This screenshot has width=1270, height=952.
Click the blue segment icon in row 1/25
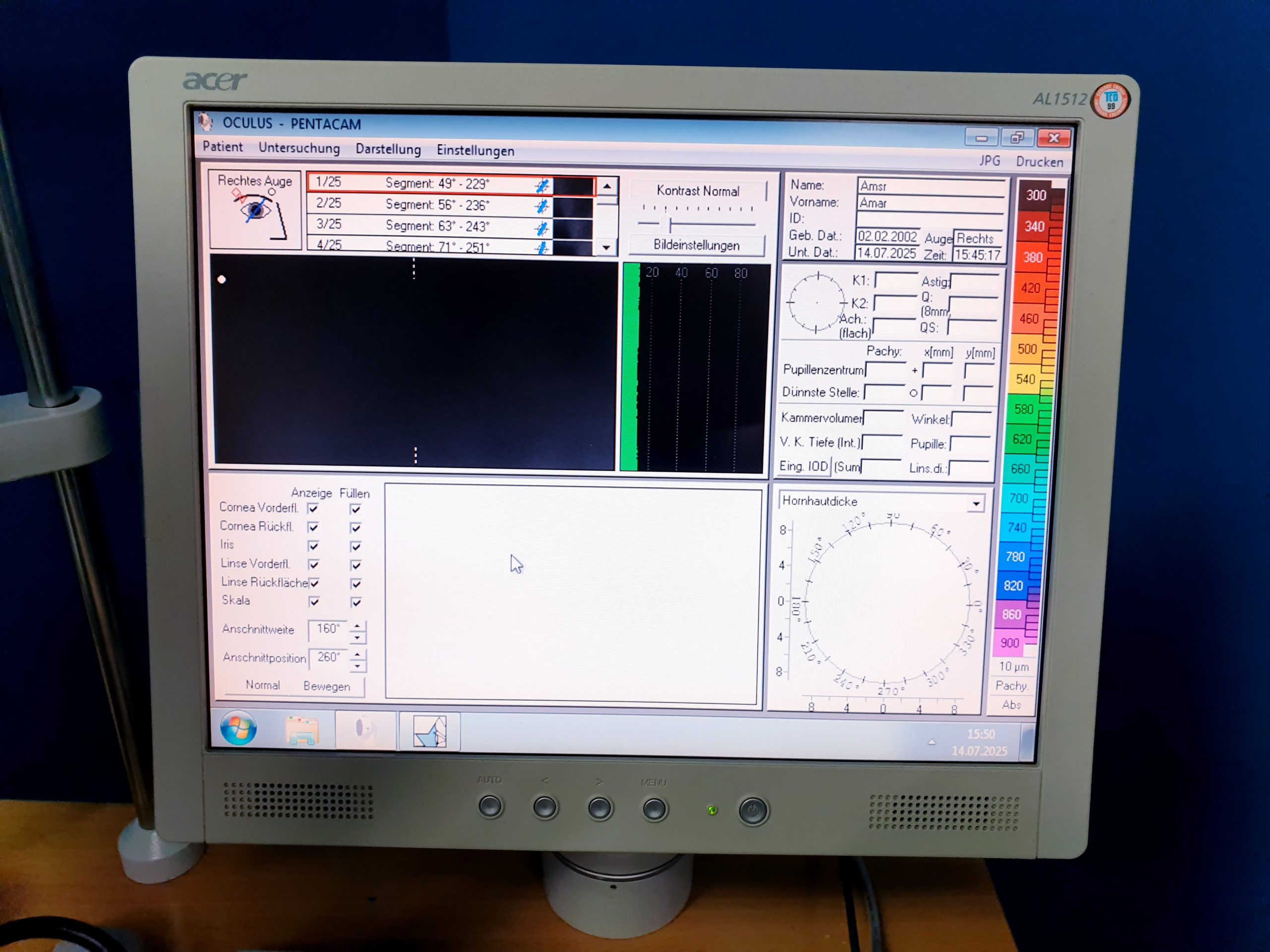[x=541, y=186]
